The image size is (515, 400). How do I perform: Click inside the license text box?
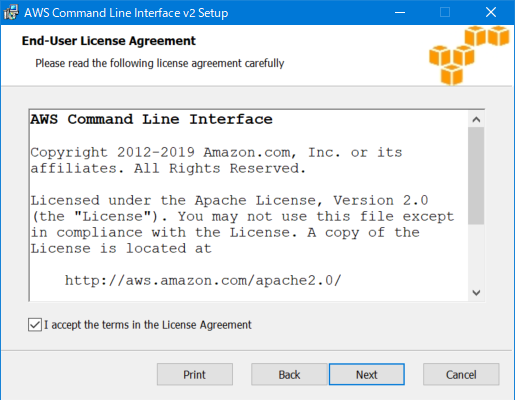[249, 205]
